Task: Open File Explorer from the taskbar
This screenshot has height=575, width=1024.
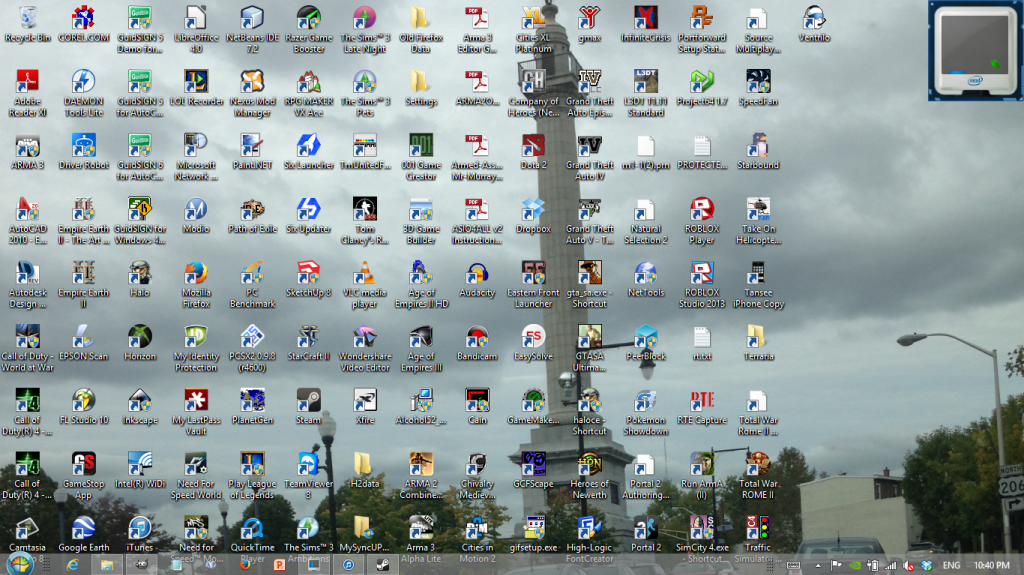Action: click(x=107, y=565)
